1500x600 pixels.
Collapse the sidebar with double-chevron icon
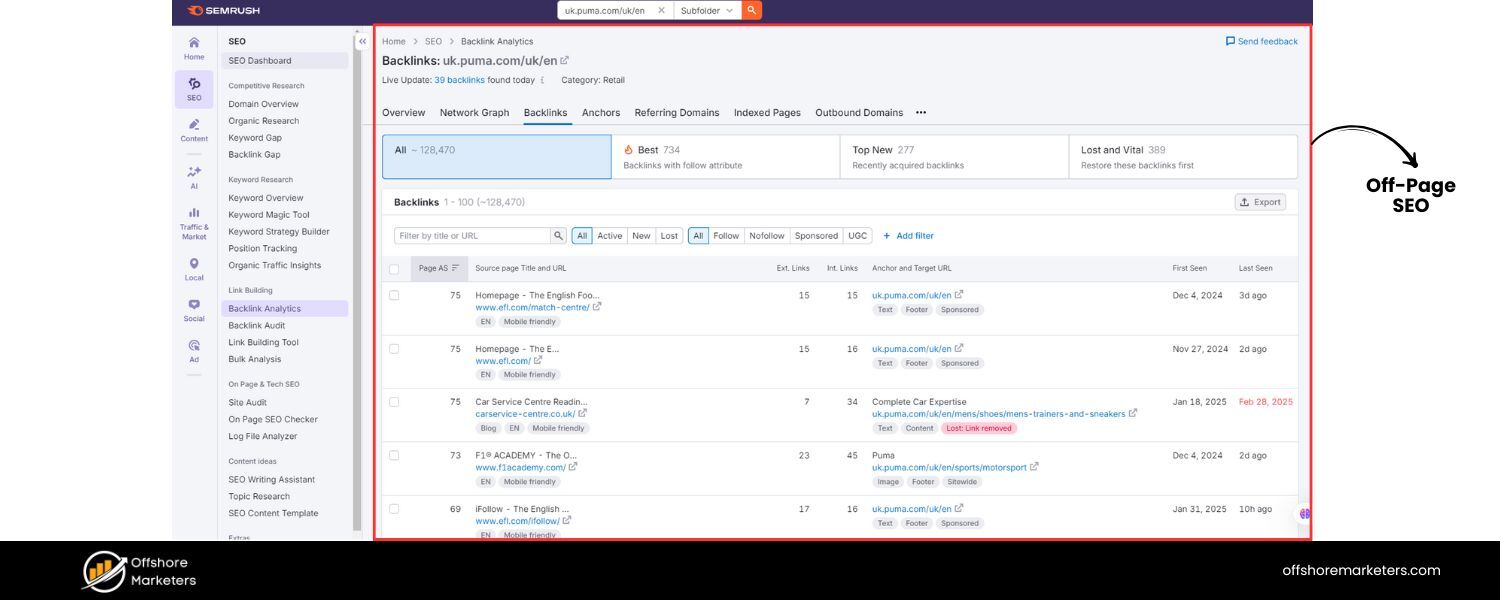coord(362,41)
